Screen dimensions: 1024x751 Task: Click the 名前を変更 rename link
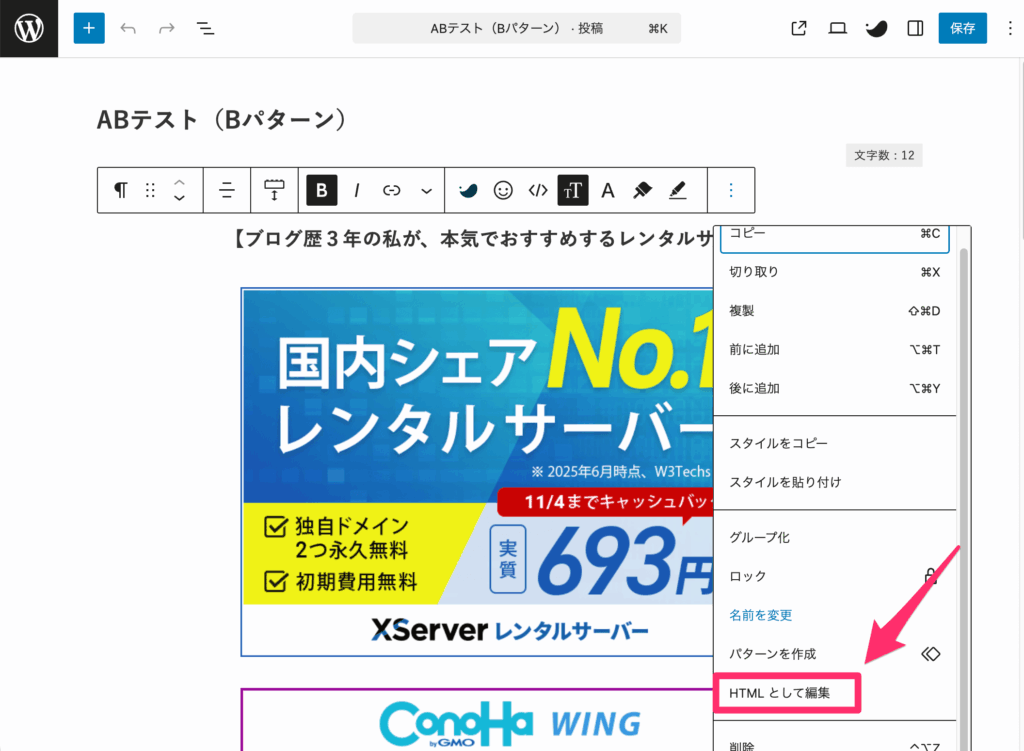coord(760,615)
